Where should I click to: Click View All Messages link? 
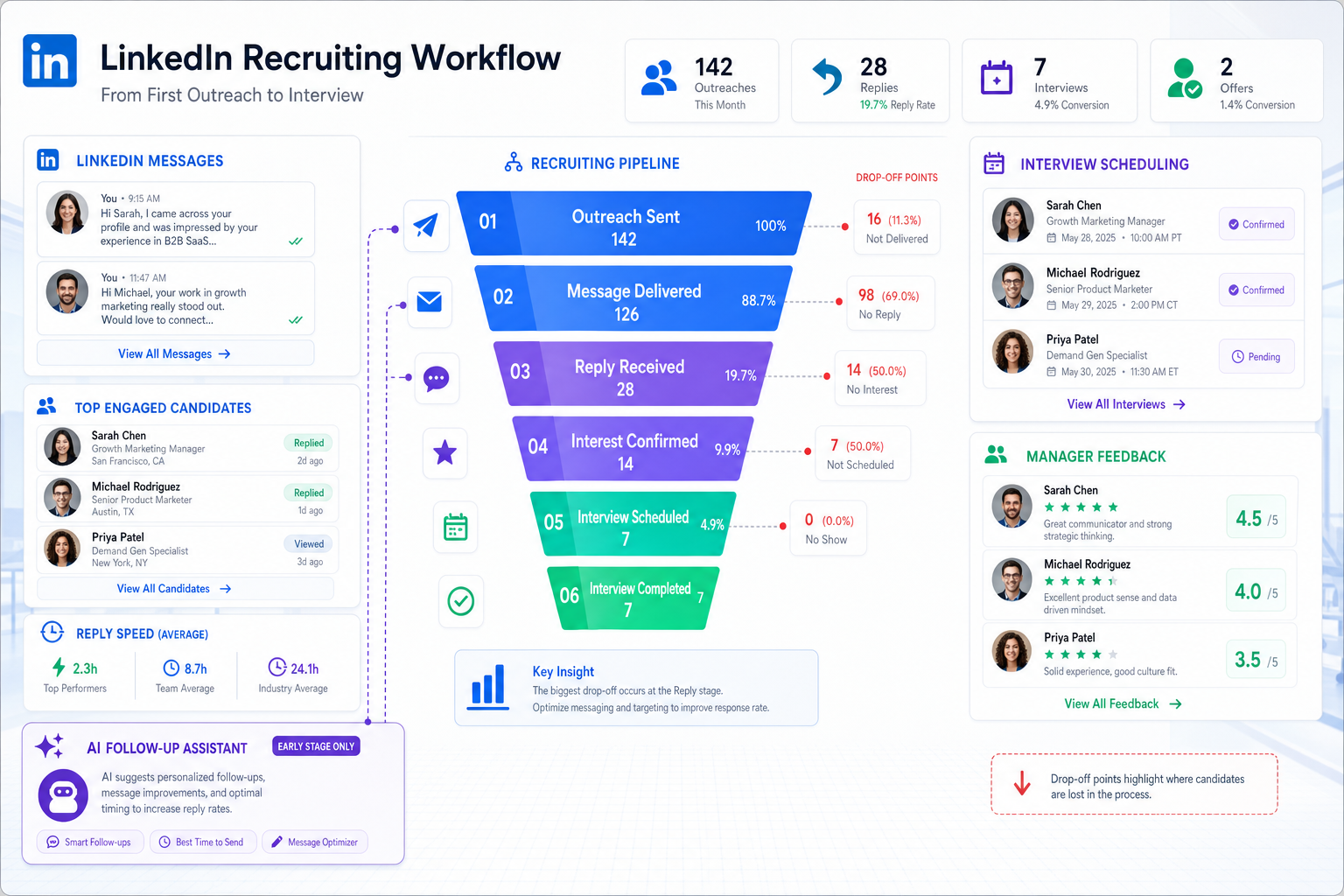pos(175,353)
